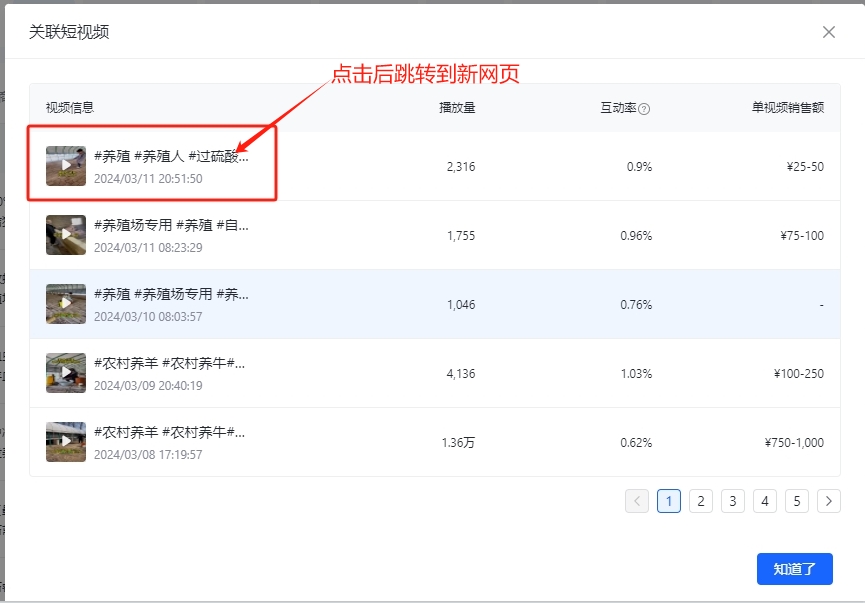Jump to page 2 of videos
Screen dimensions: 865x603
click(701, 501)
